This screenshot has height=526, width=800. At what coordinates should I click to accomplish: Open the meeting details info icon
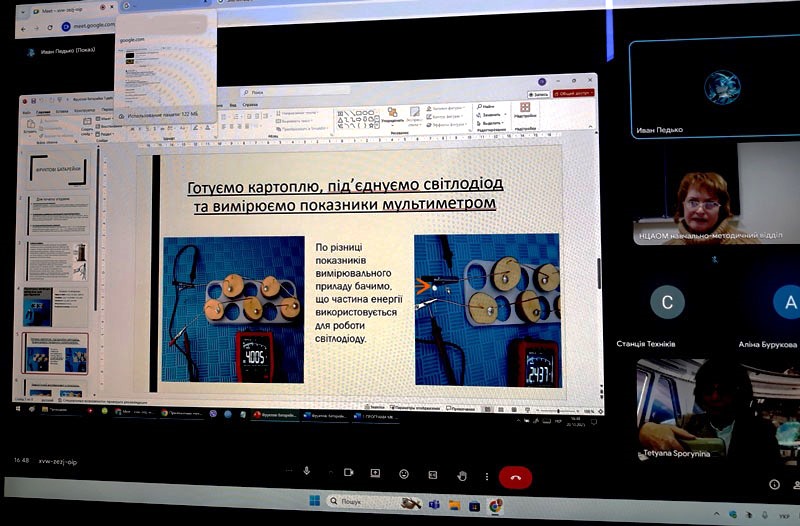774,484
